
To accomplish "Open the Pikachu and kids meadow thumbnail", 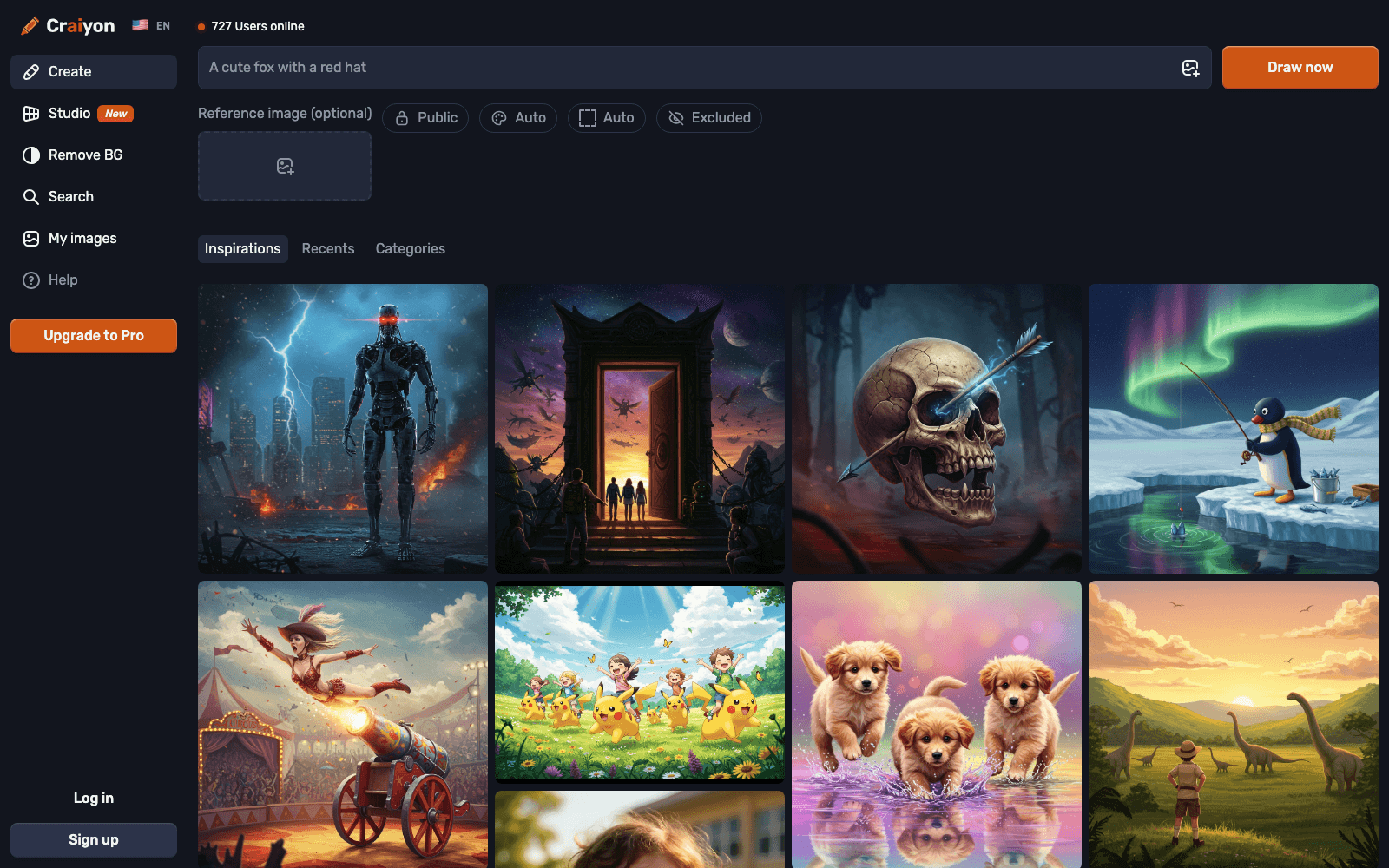I will pyautogui.click(x=640, y=682).
